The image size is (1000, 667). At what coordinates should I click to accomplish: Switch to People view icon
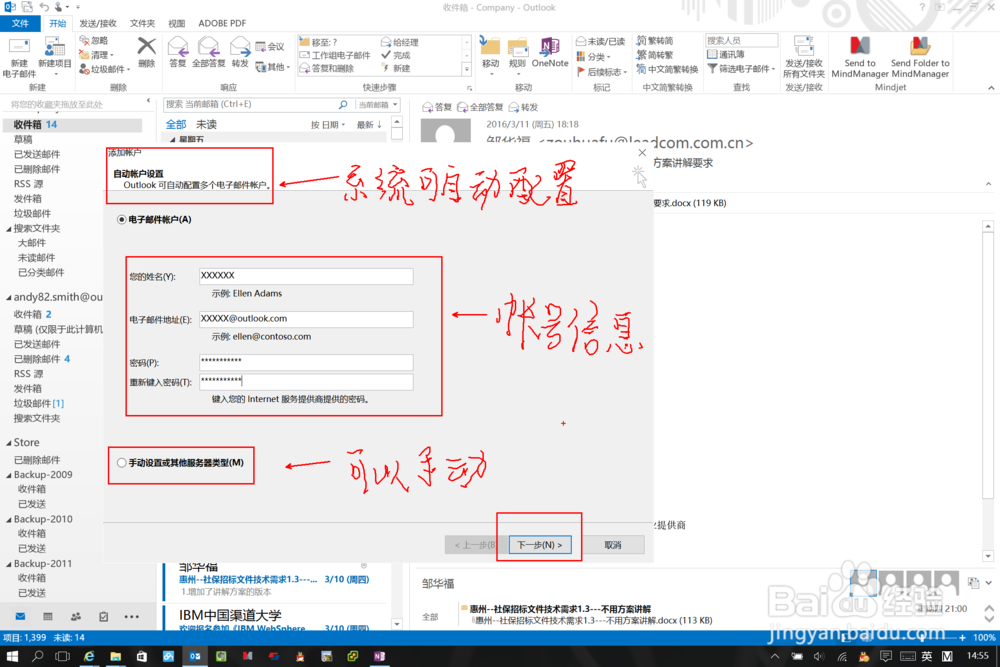[76, 617]
